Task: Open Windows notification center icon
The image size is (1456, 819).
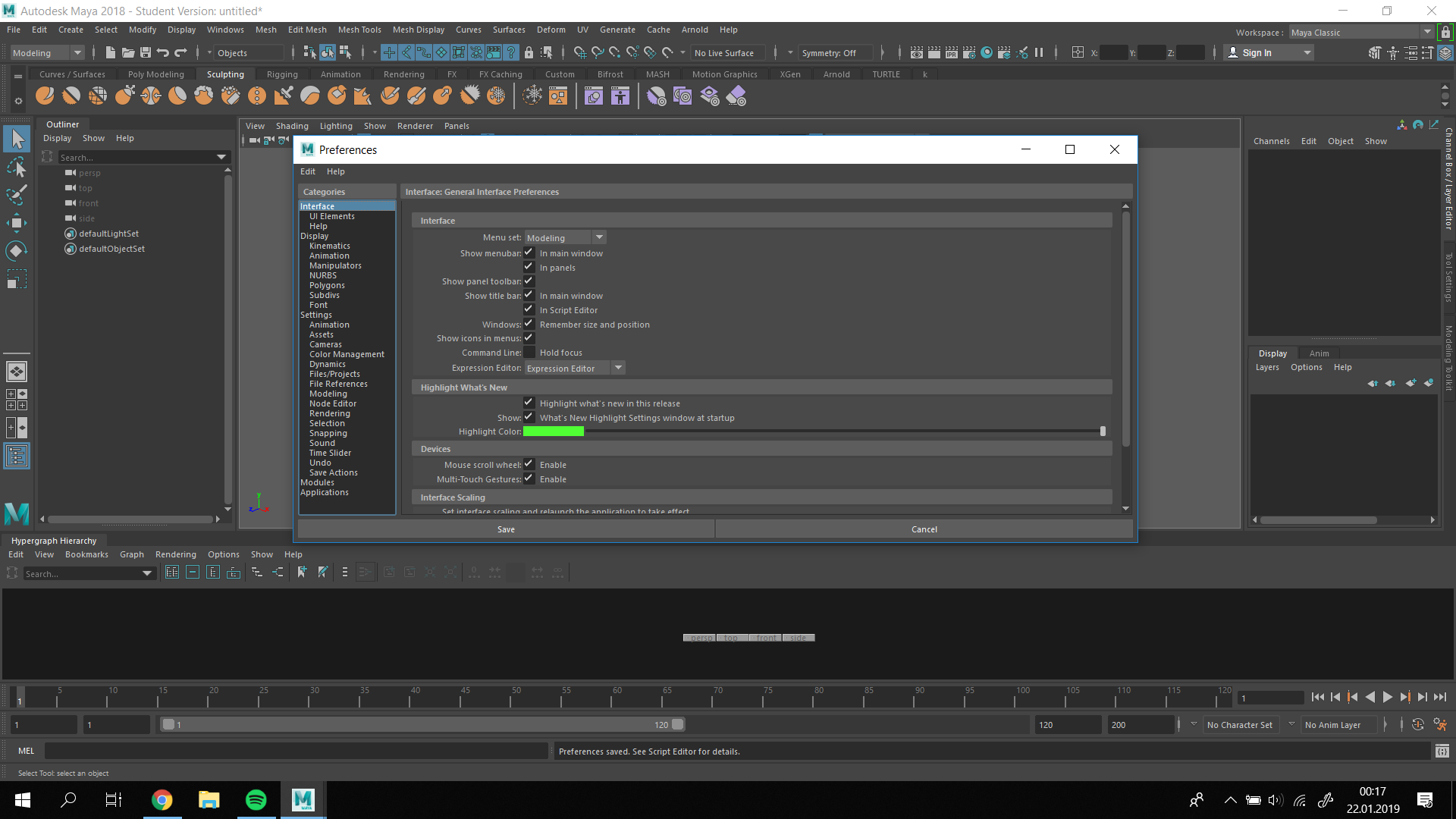Action: tap(1425, 799)
